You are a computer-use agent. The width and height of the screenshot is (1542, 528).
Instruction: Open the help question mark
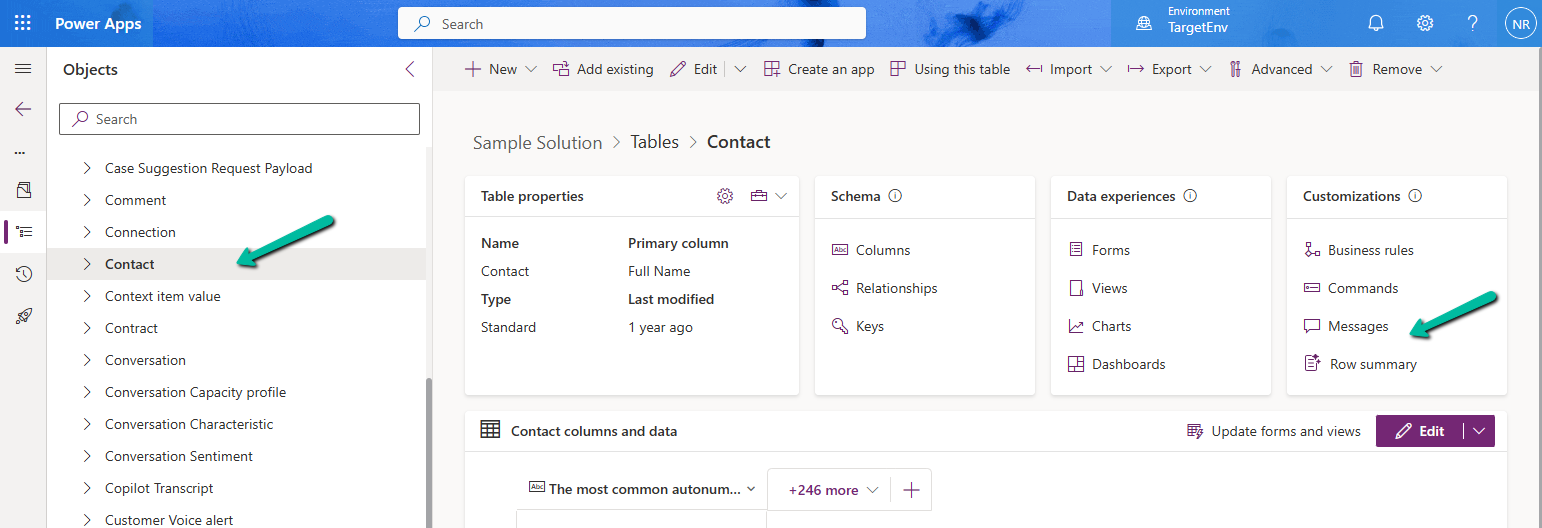tap(1473, 23)
